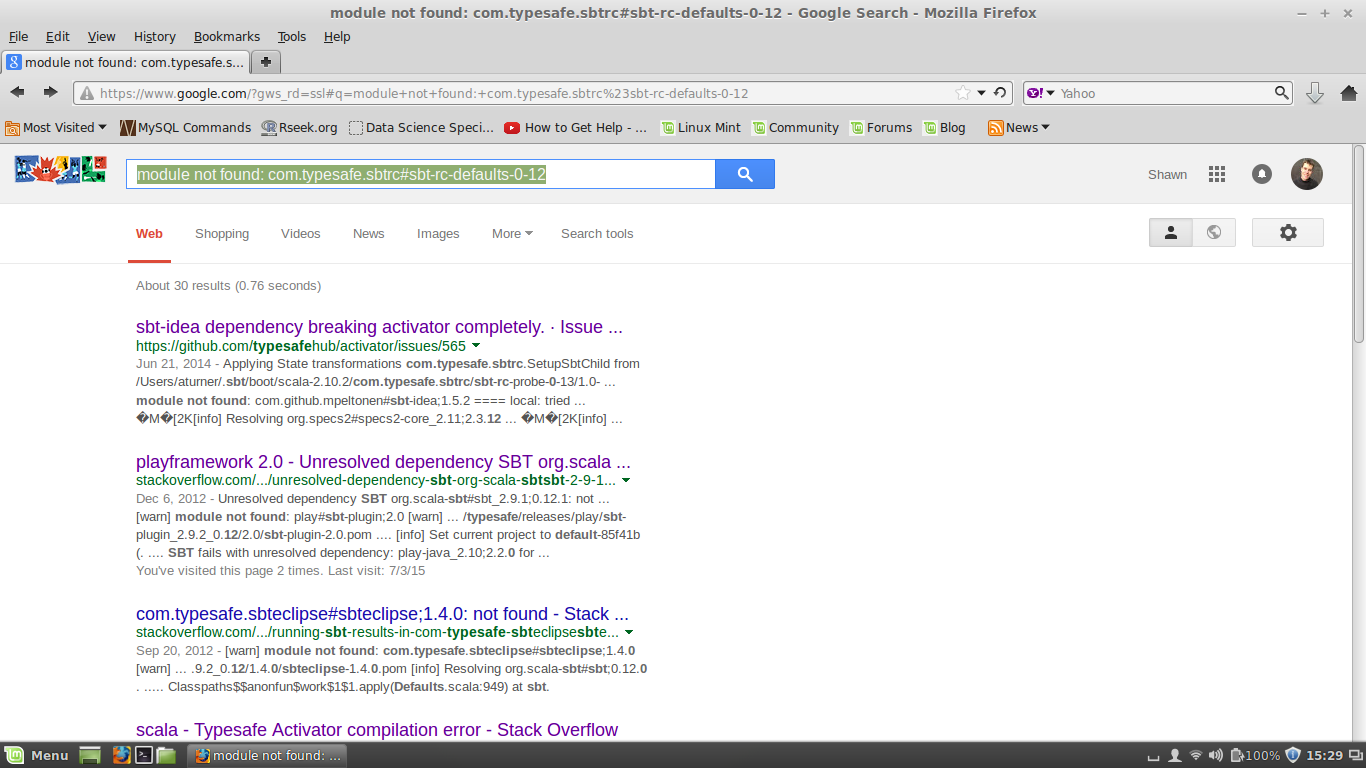Open the Tools menu
Screen dimensions: 1366x768
click(292, 36)
